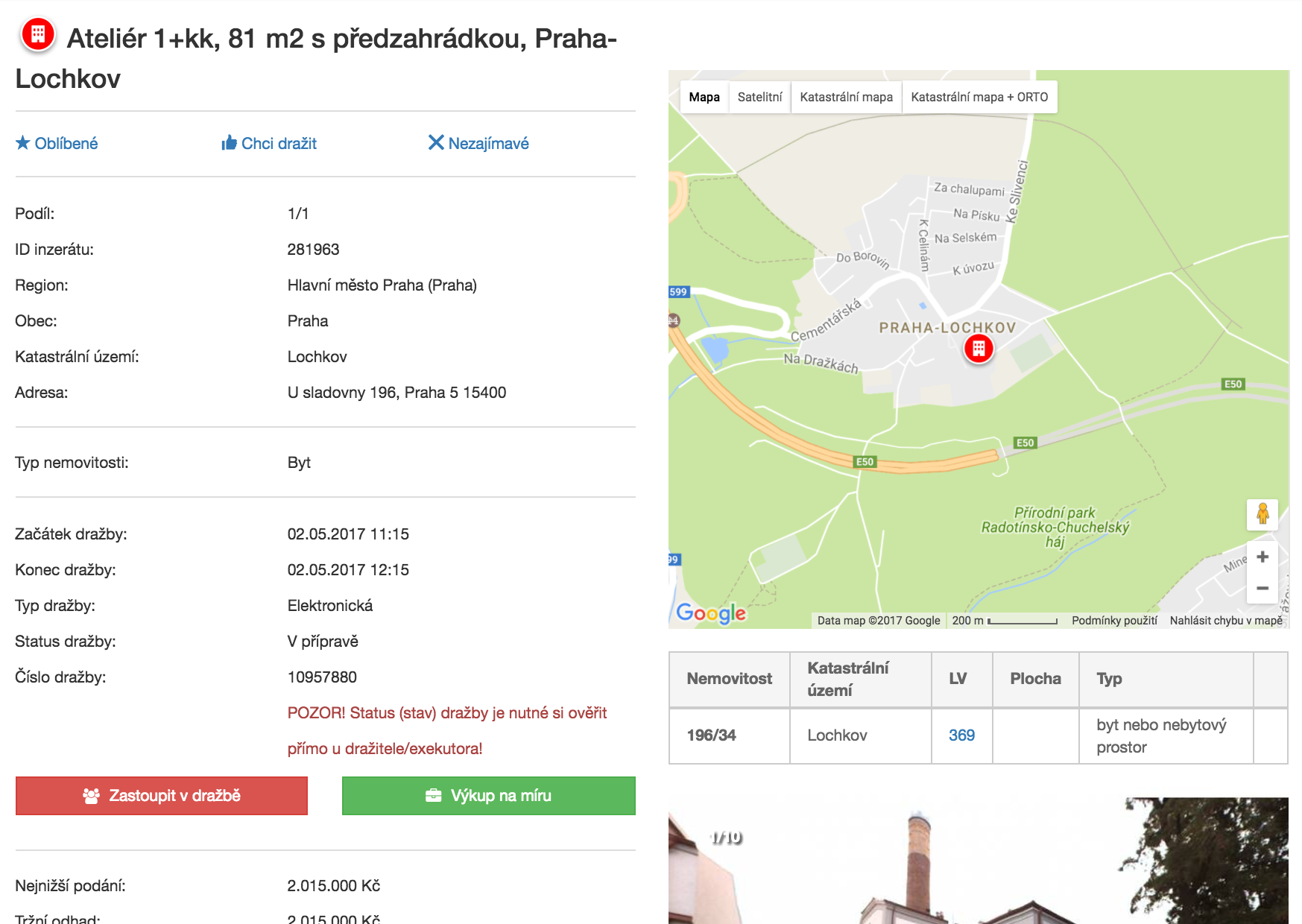Open Street View with the pegman icon

[1263, 514]
